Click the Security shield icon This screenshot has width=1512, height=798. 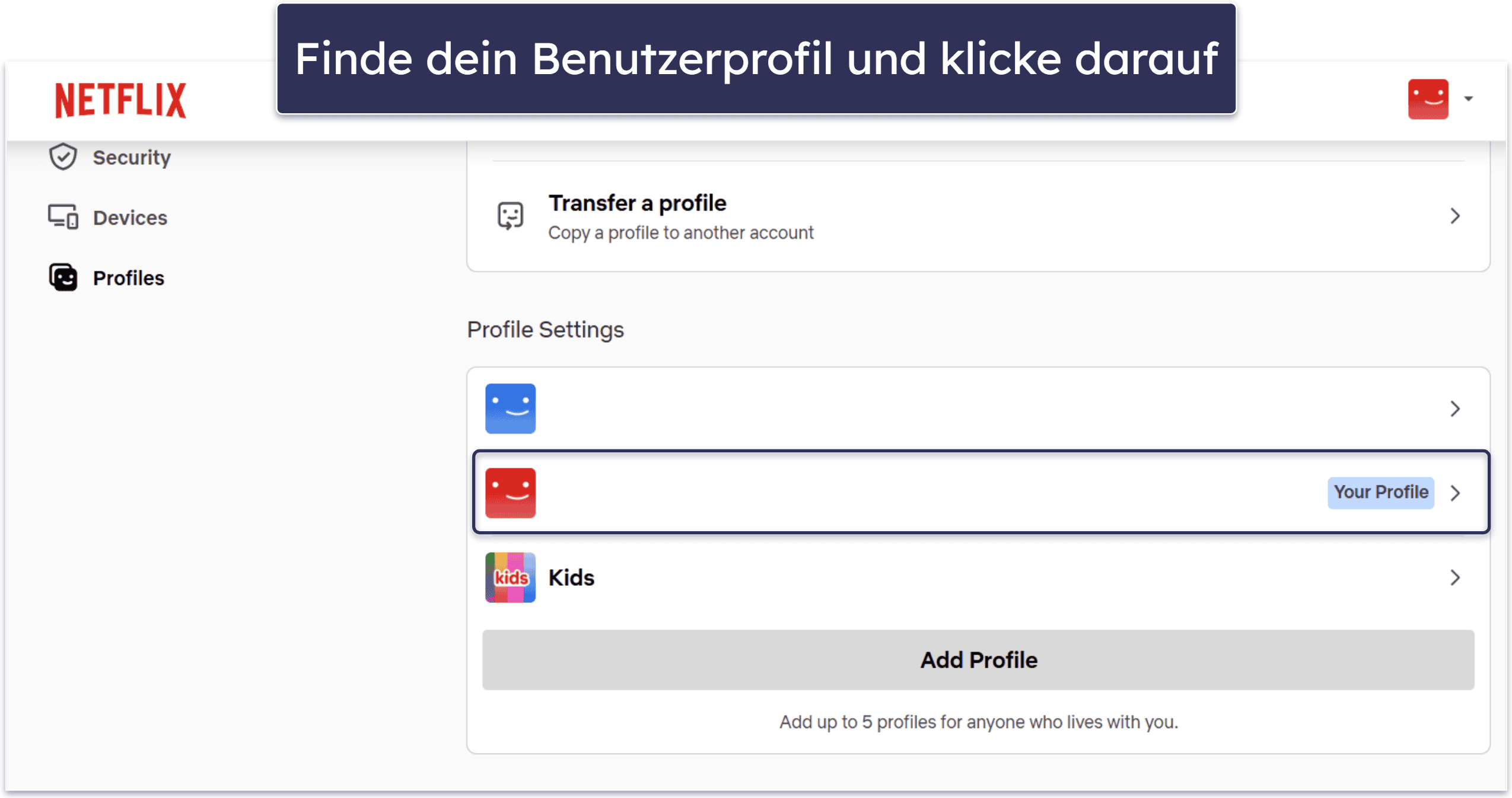[x=63, y=157]
